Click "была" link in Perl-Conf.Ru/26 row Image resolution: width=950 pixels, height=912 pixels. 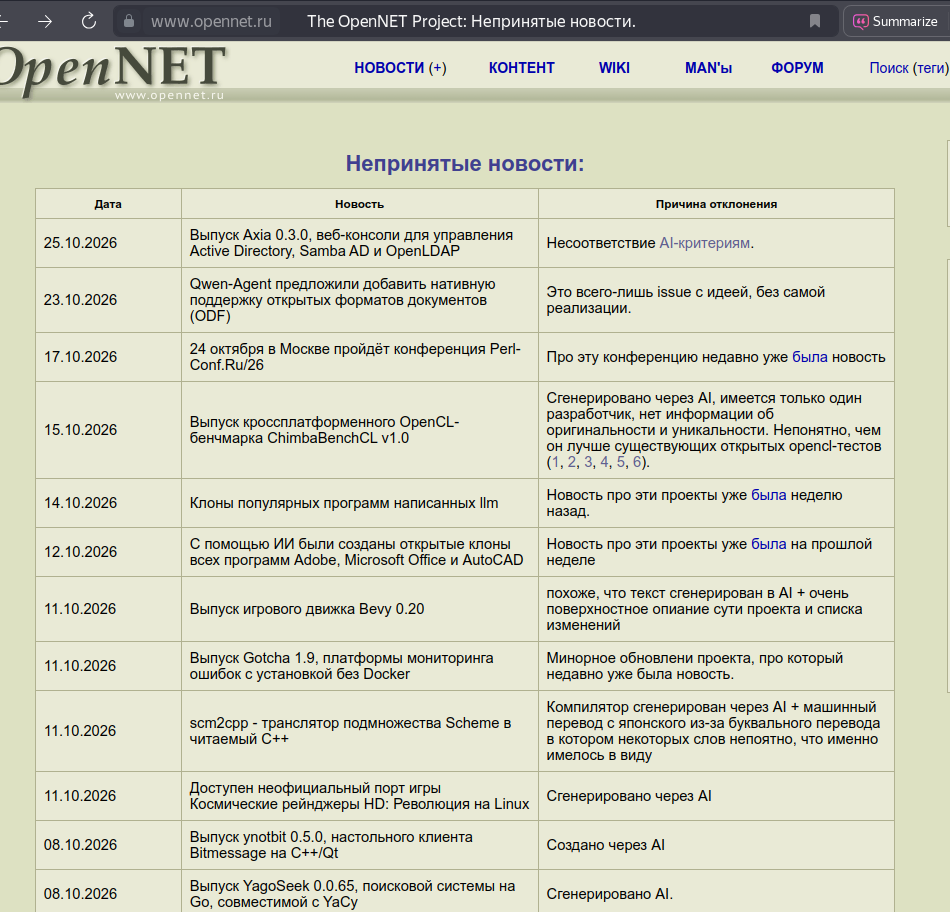809,357
